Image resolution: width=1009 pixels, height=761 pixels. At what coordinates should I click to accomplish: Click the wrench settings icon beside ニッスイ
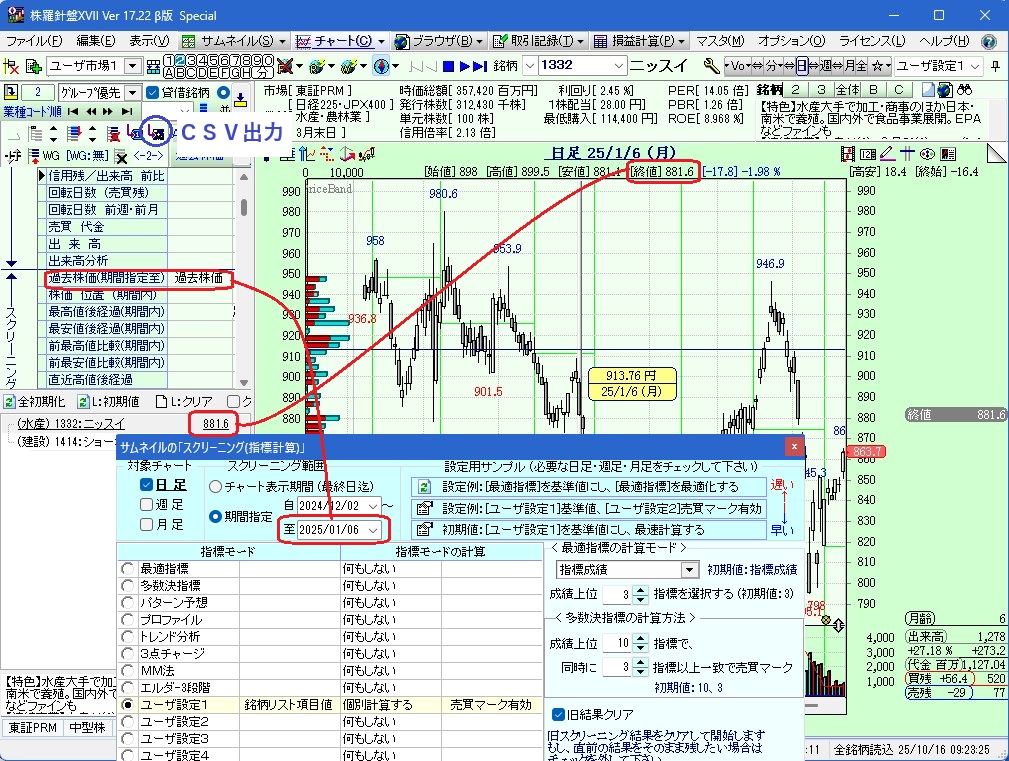click(712, 66)
